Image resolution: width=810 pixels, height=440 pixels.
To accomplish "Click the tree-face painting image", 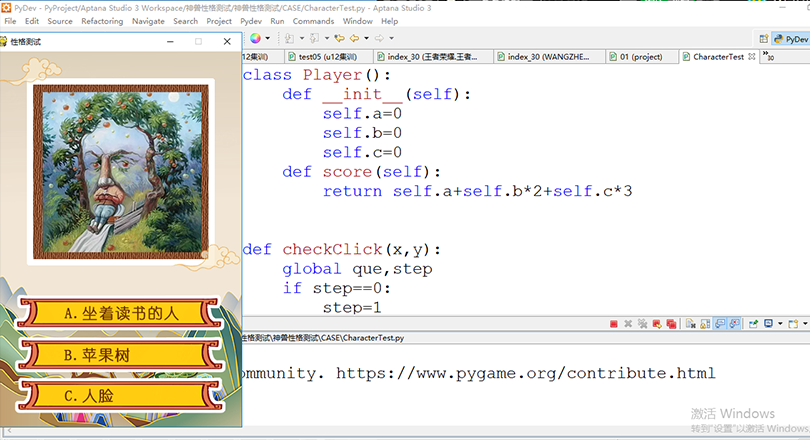I will [120, 168].
